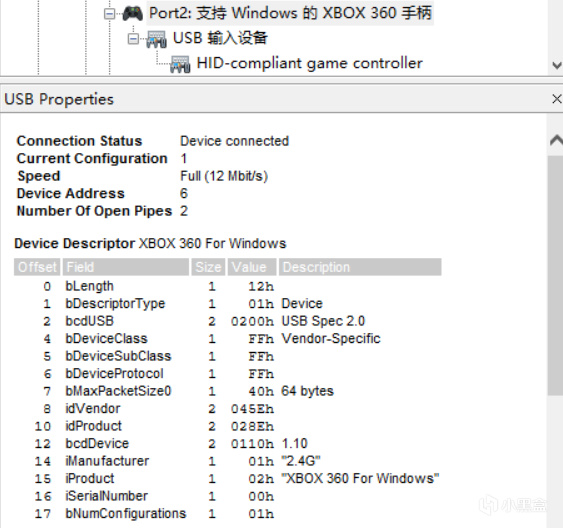Click the 045Eh vendor value
Screen dimensions: 563x528
(x=252, y=409)
